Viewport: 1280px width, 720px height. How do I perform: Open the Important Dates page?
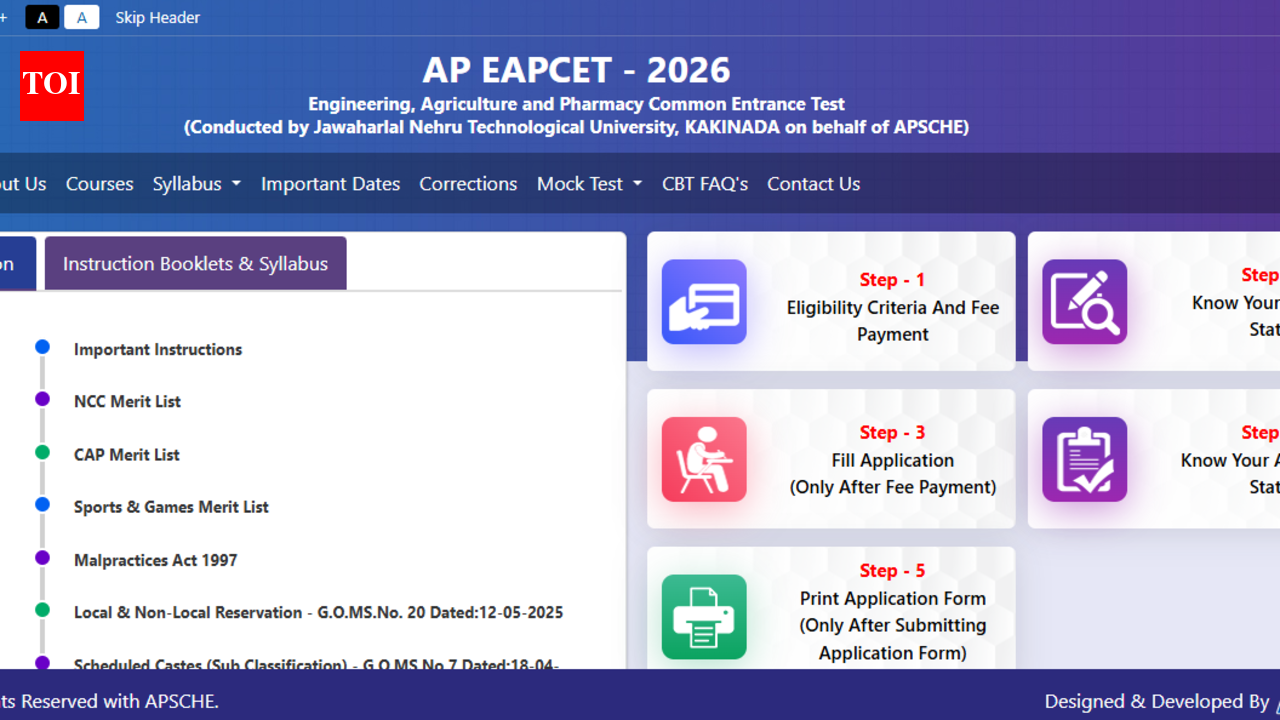point(330,183)
